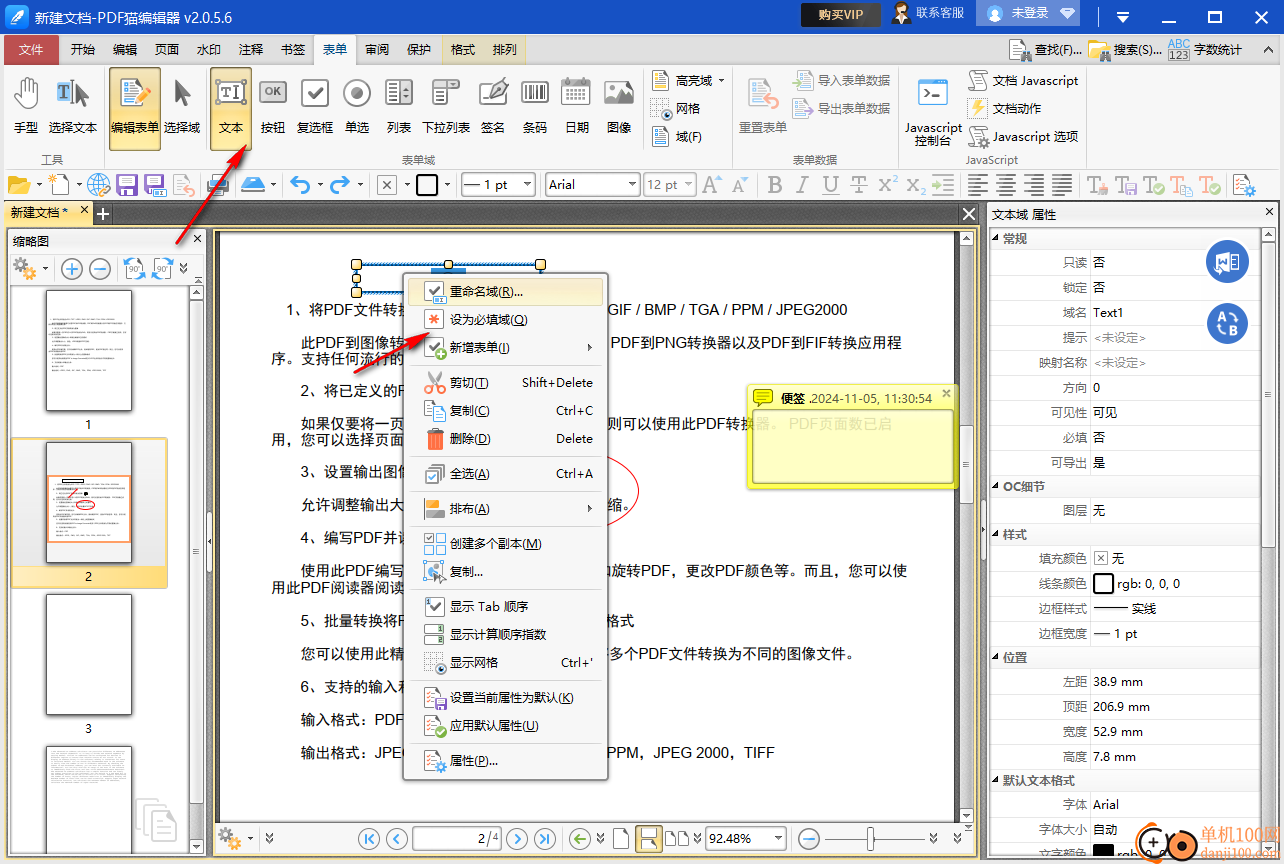1284x864 pixels.
Task: Toggle 网格 in ribbon
Action: (x=676, y=108)
